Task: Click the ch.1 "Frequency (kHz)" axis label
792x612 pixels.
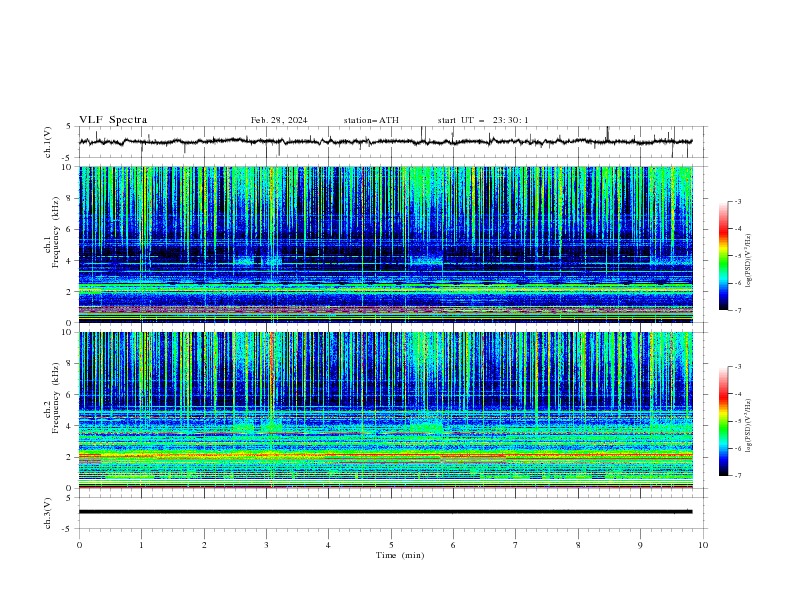Action: coord(55,233)
